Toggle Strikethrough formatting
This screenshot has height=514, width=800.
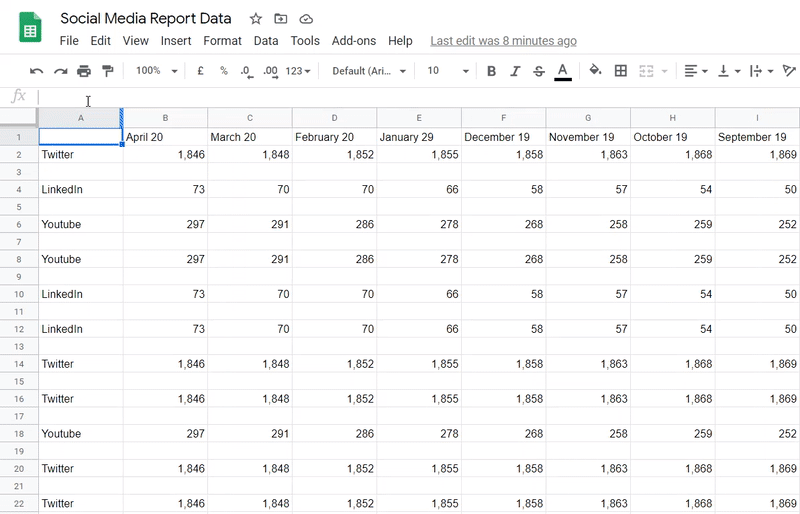tap(539, 71)
